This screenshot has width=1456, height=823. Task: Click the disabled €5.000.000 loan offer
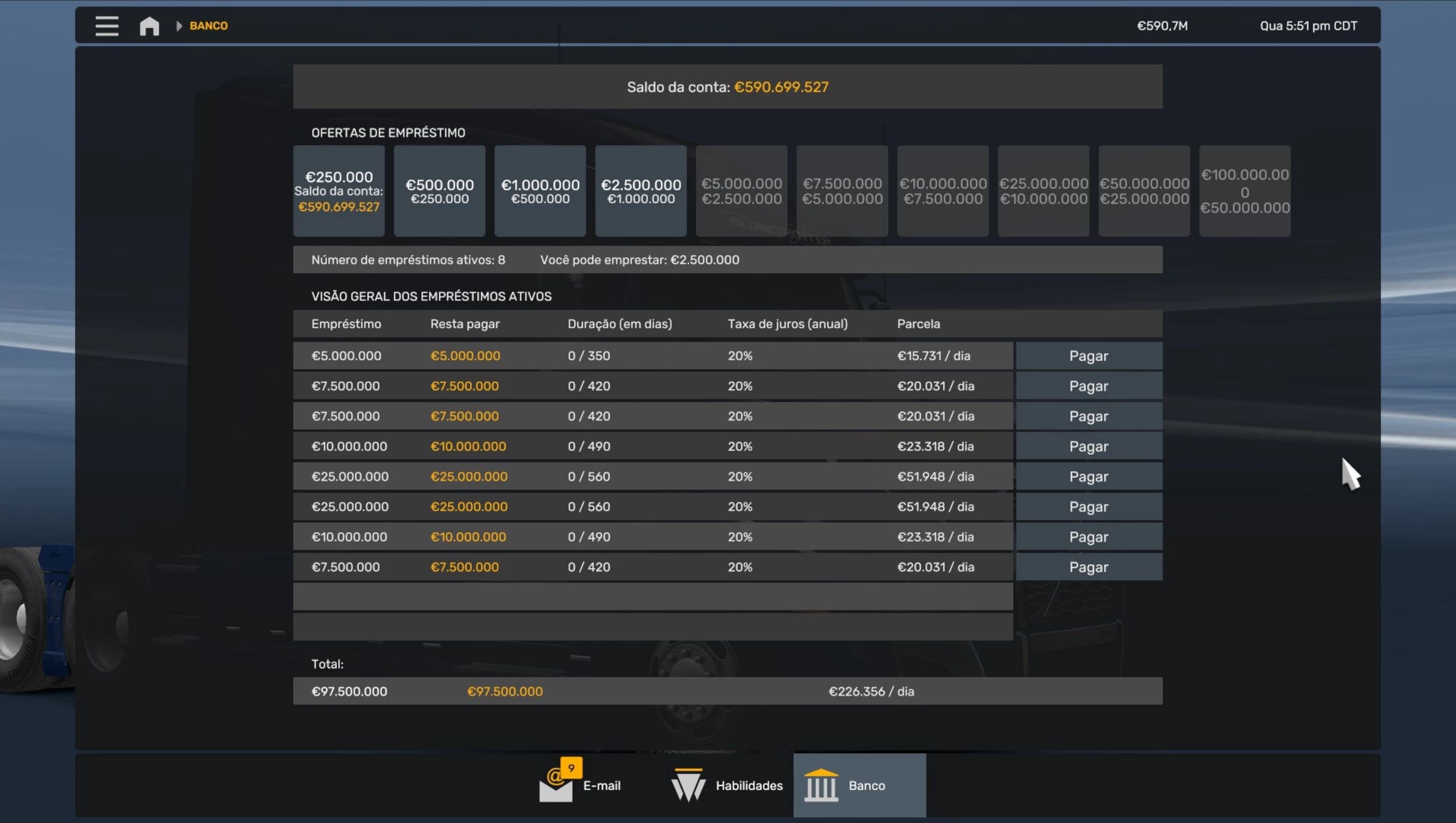tap(741, 191)
